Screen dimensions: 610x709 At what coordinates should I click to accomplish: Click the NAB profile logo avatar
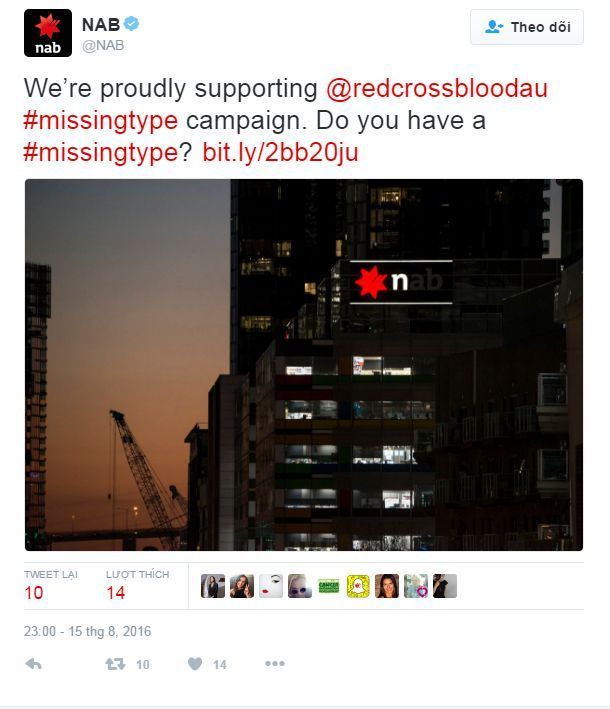(x=48, y=33)
